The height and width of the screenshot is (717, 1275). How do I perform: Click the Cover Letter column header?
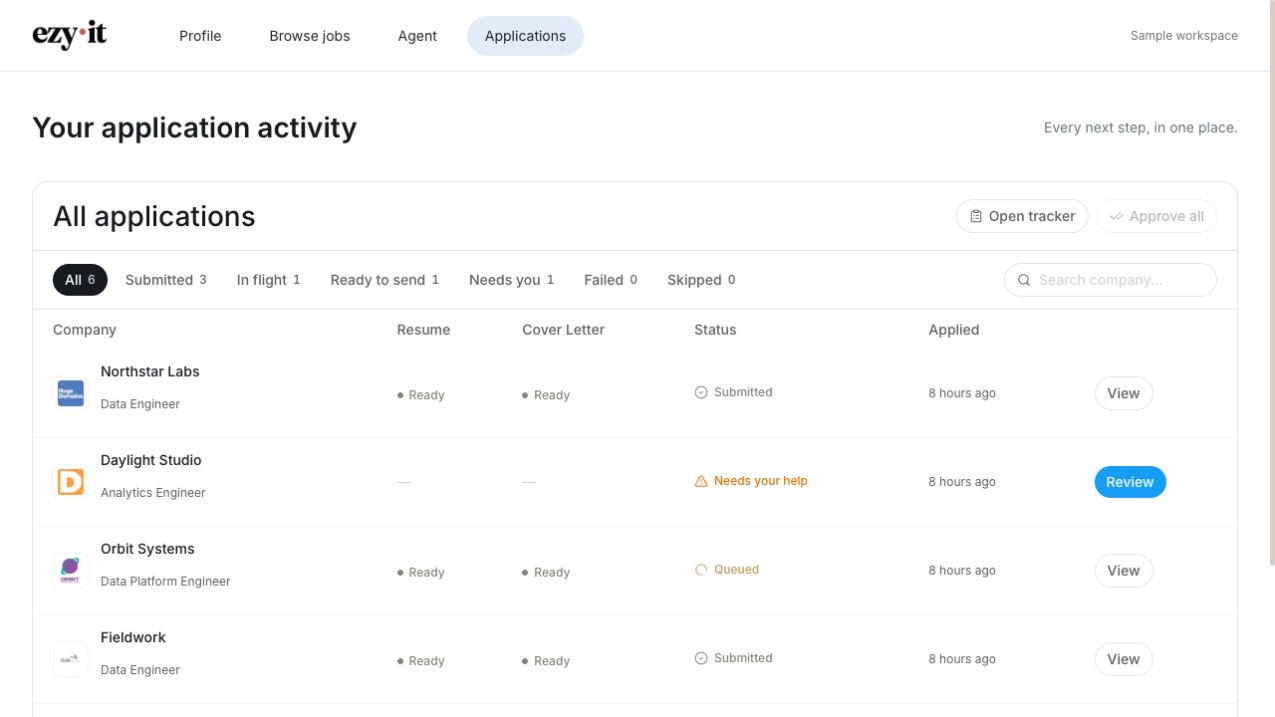pyautogui.click(x=563, y=330)
